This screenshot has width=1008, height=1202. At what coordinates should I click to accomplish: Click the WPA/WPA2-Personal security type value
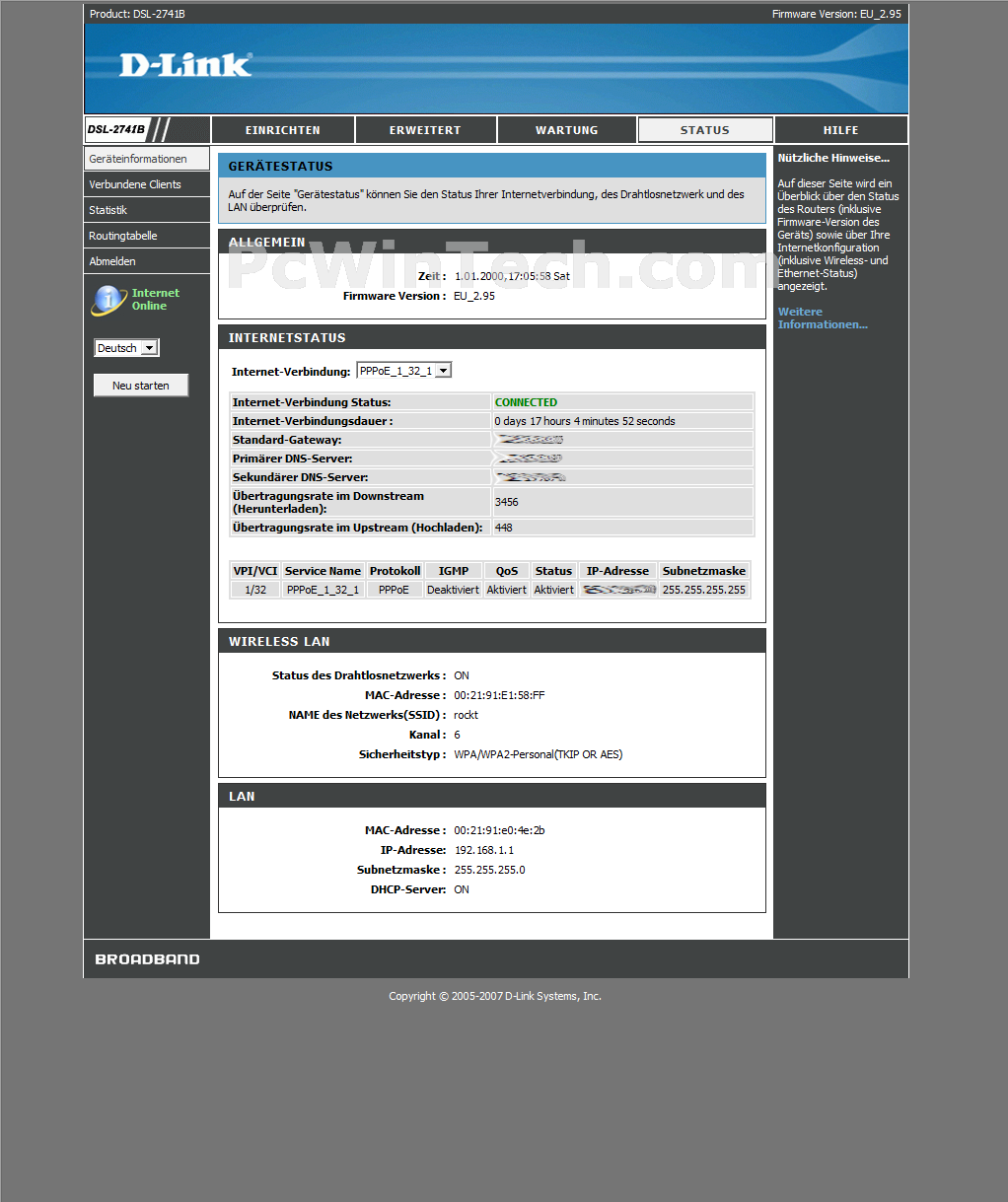pos(539,754)
